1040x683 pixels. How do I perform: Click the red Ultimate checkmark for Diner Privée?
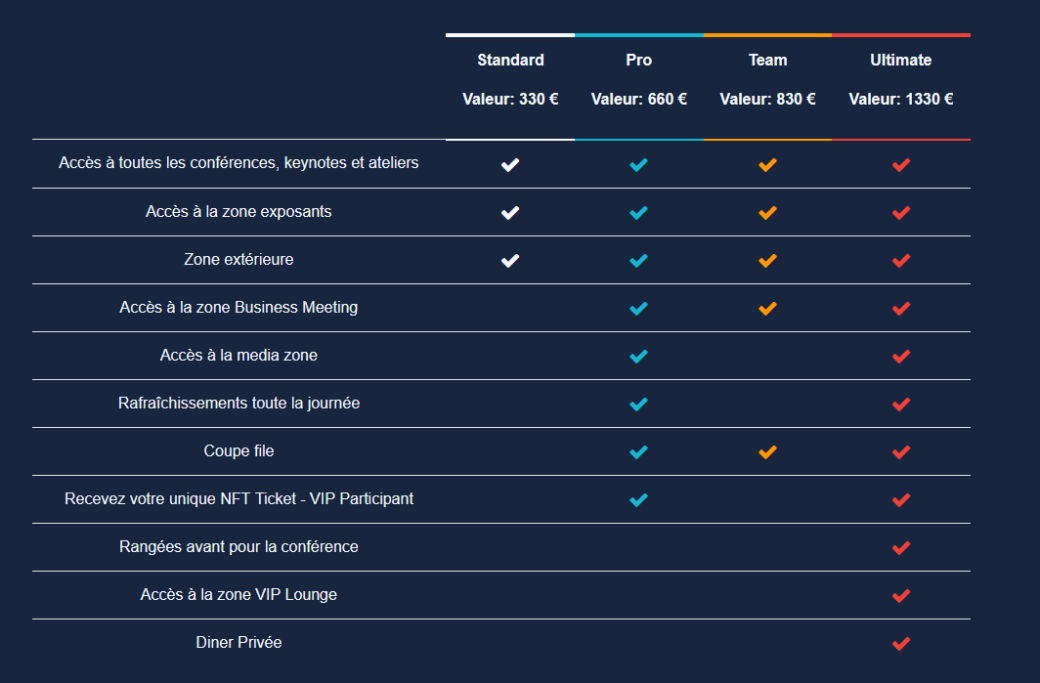click(900, 644)
